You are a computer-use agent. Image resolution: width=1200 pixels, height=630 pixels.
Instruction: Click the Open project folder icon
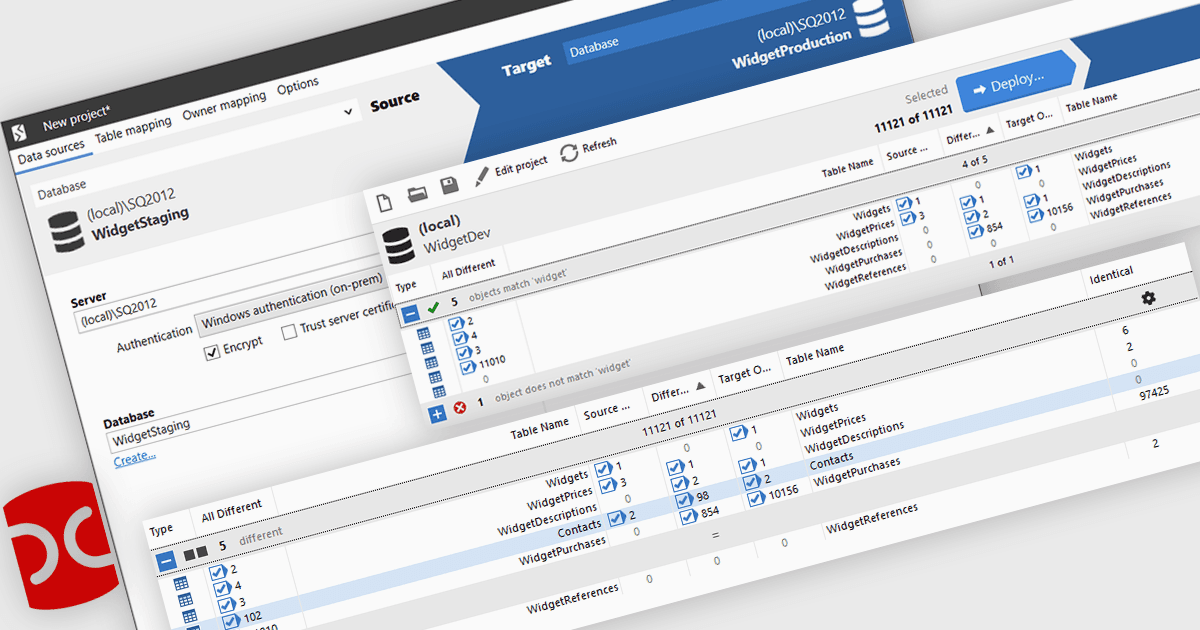pyautogui.click(x=417, y=194)
